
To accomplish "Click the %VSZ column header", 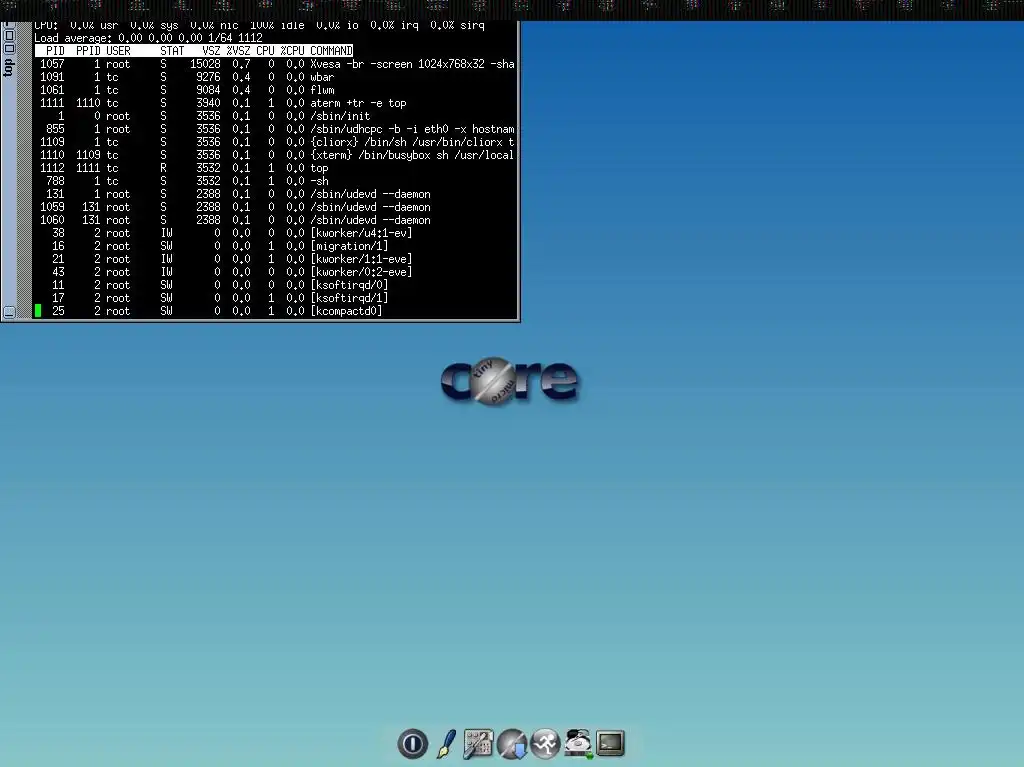I will 238,51.
